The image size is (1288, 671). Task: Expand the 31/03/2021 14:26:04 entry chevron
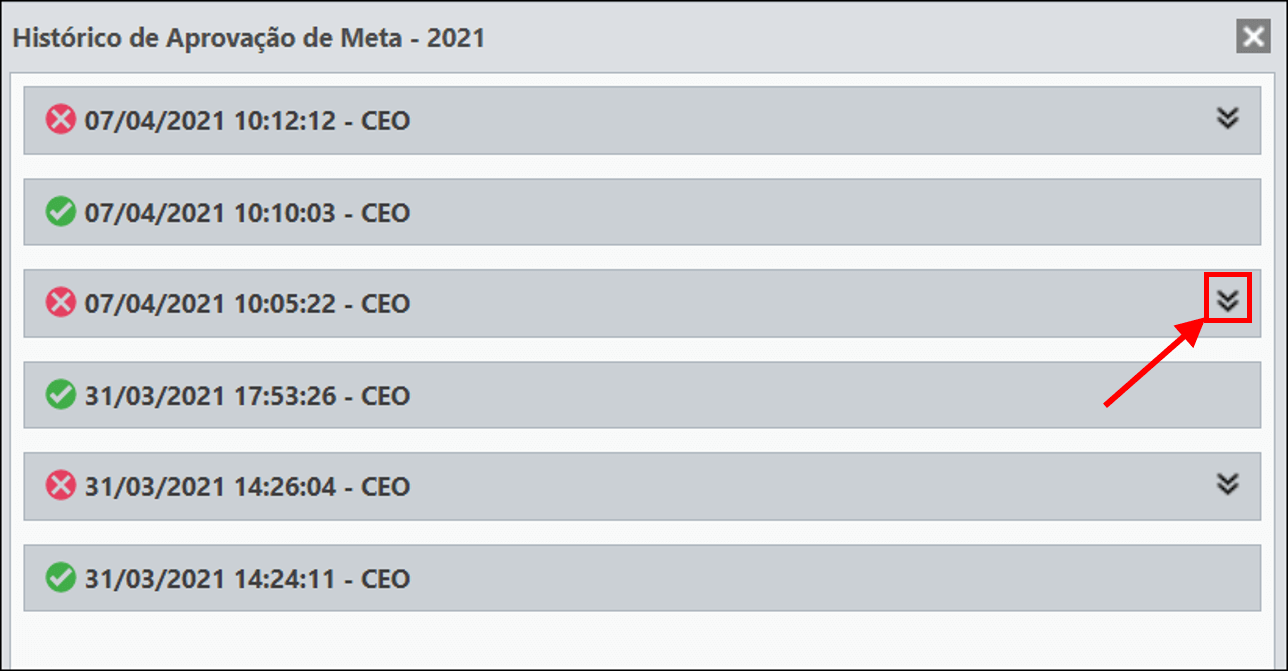(x=1228, y=484)
